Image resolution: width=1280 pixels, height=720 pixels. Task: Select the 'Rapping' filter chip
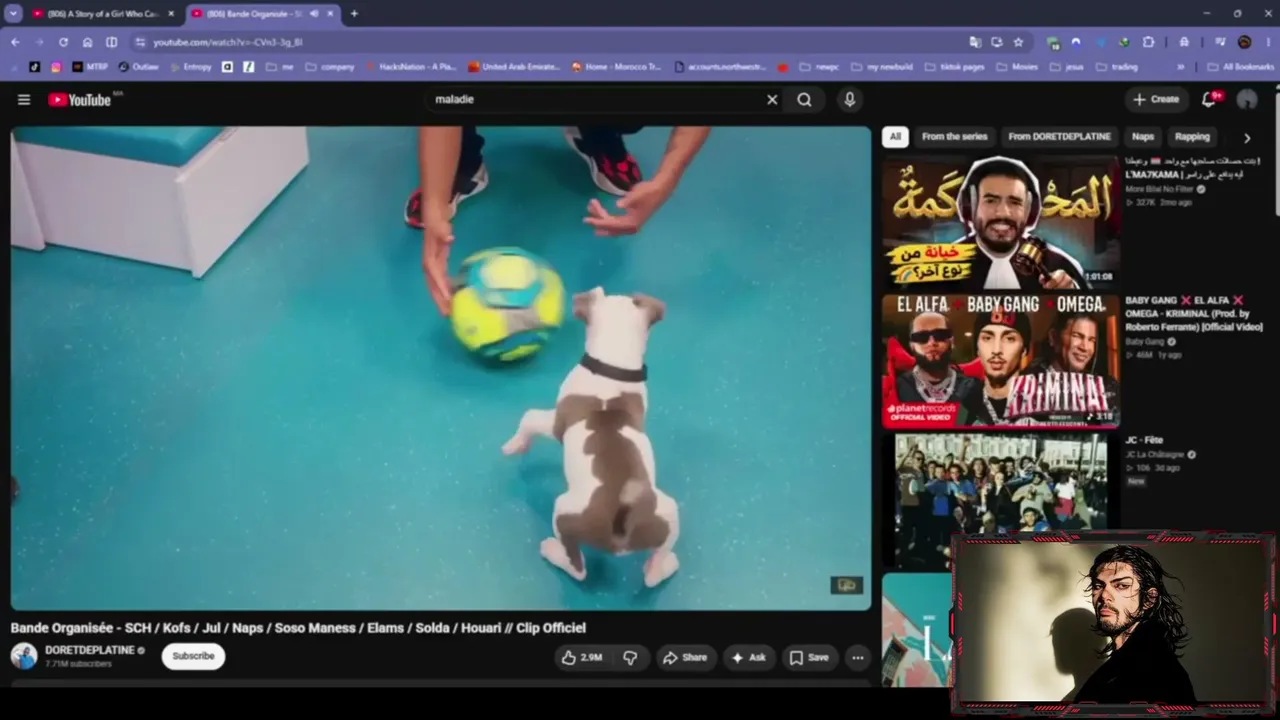[x=1192, y=137]
